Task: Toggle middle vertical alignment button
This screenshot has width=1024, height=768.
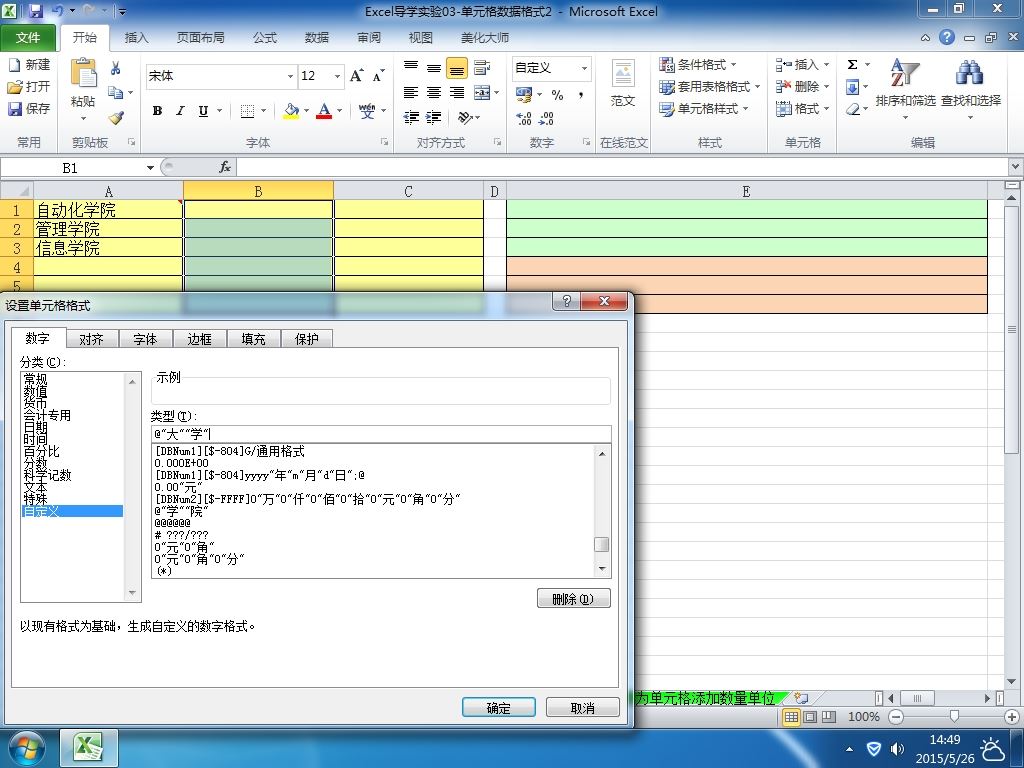Action: tap(434, 67)
